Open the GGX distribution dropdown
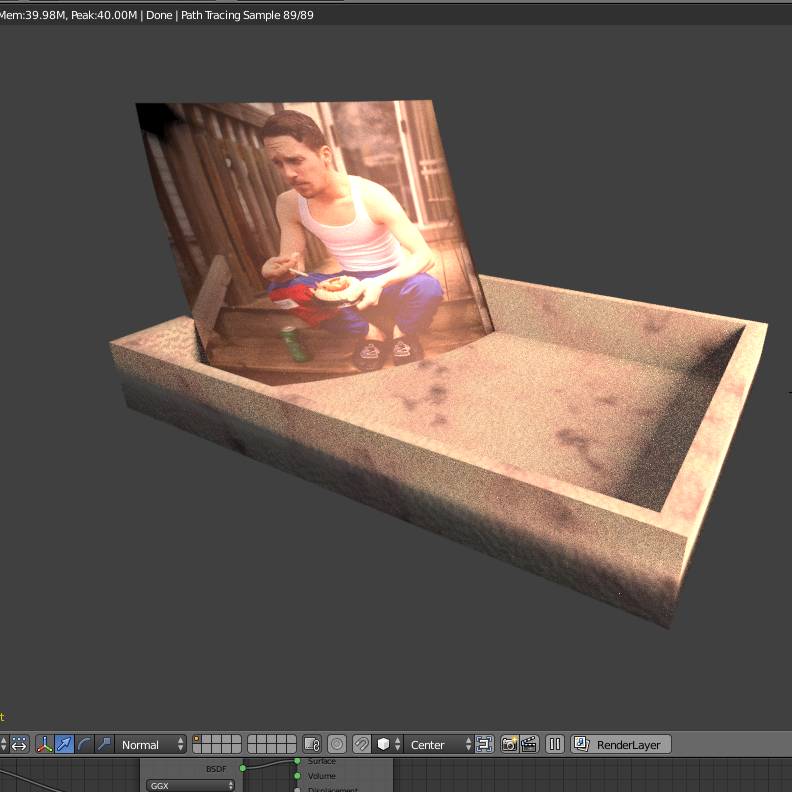Screen dimensions: 792x792 pos(190,785)
